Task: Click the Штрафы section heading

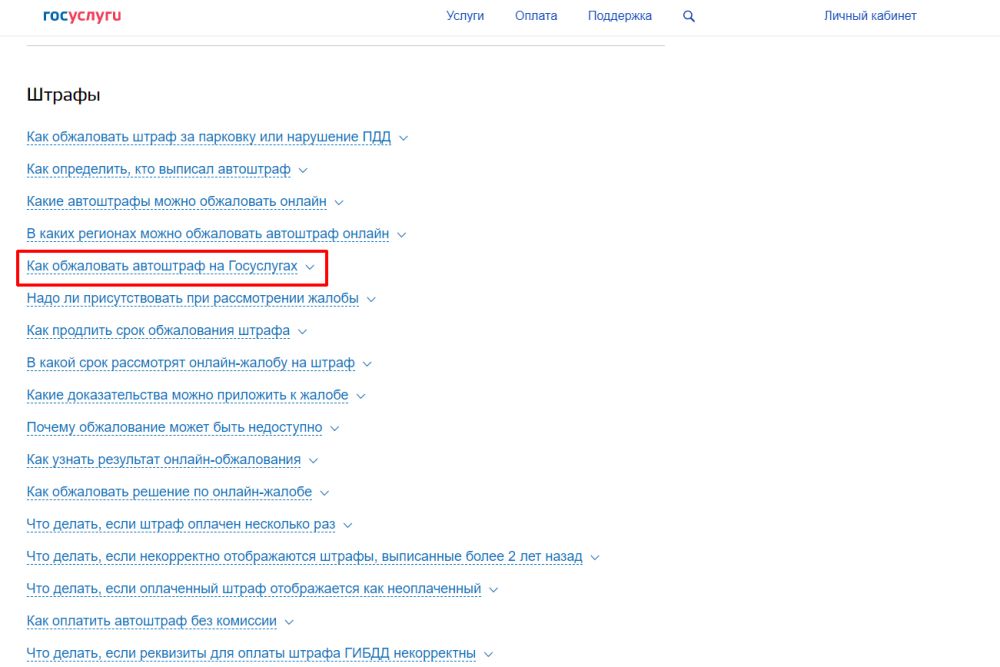Action: [63, 96]
